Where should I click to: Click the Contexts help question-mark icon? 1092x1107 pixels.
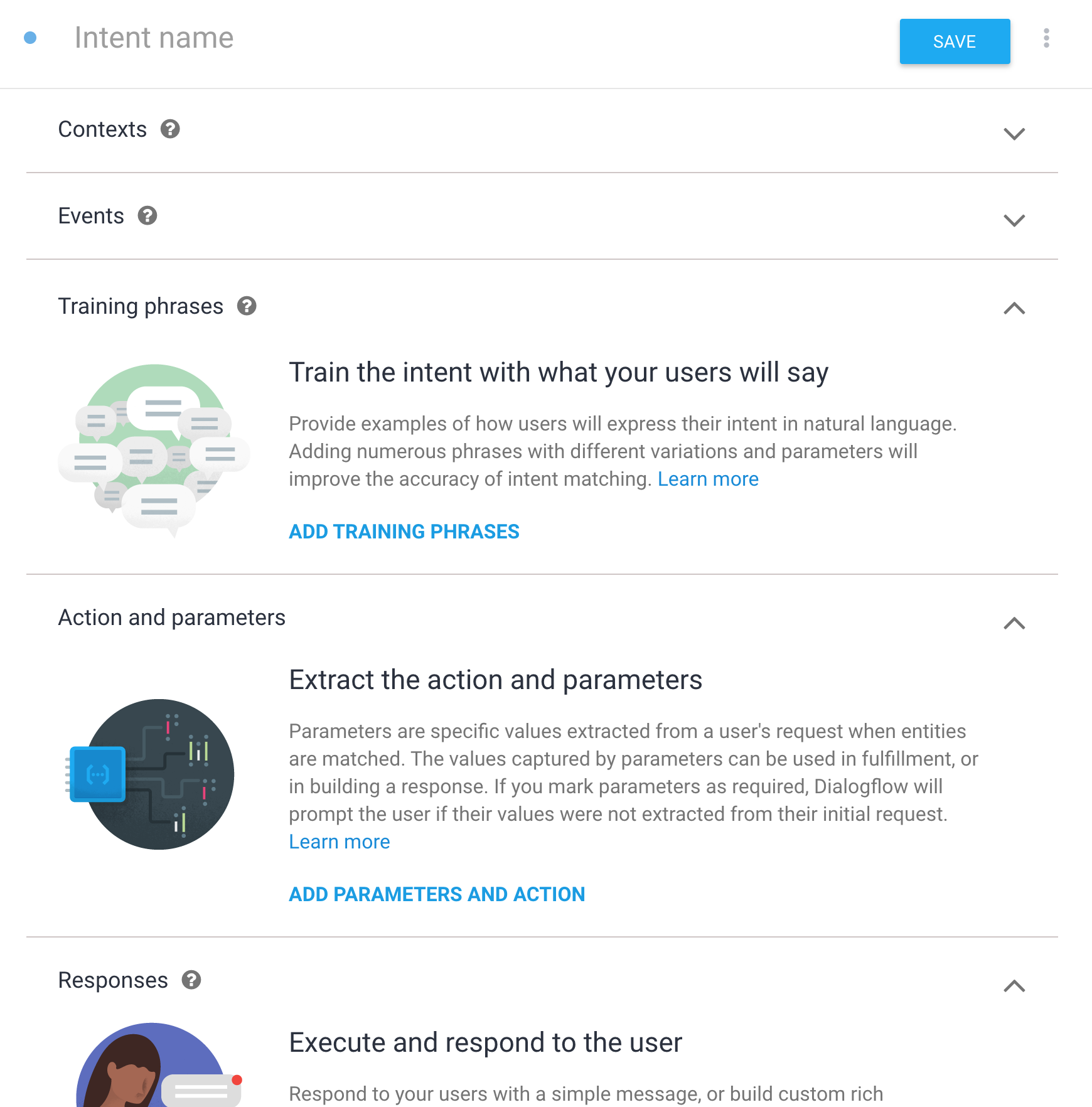170,129
